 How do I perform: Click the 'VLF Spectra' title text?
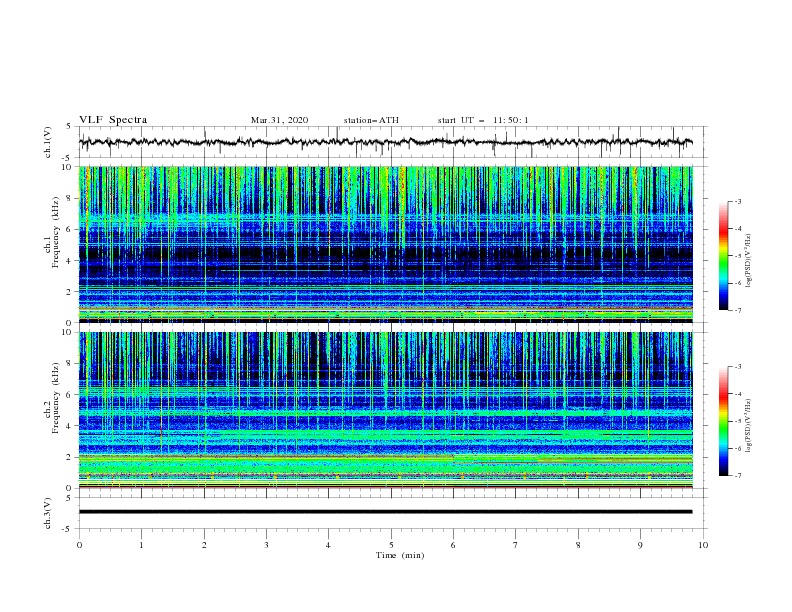coord(113,120)
